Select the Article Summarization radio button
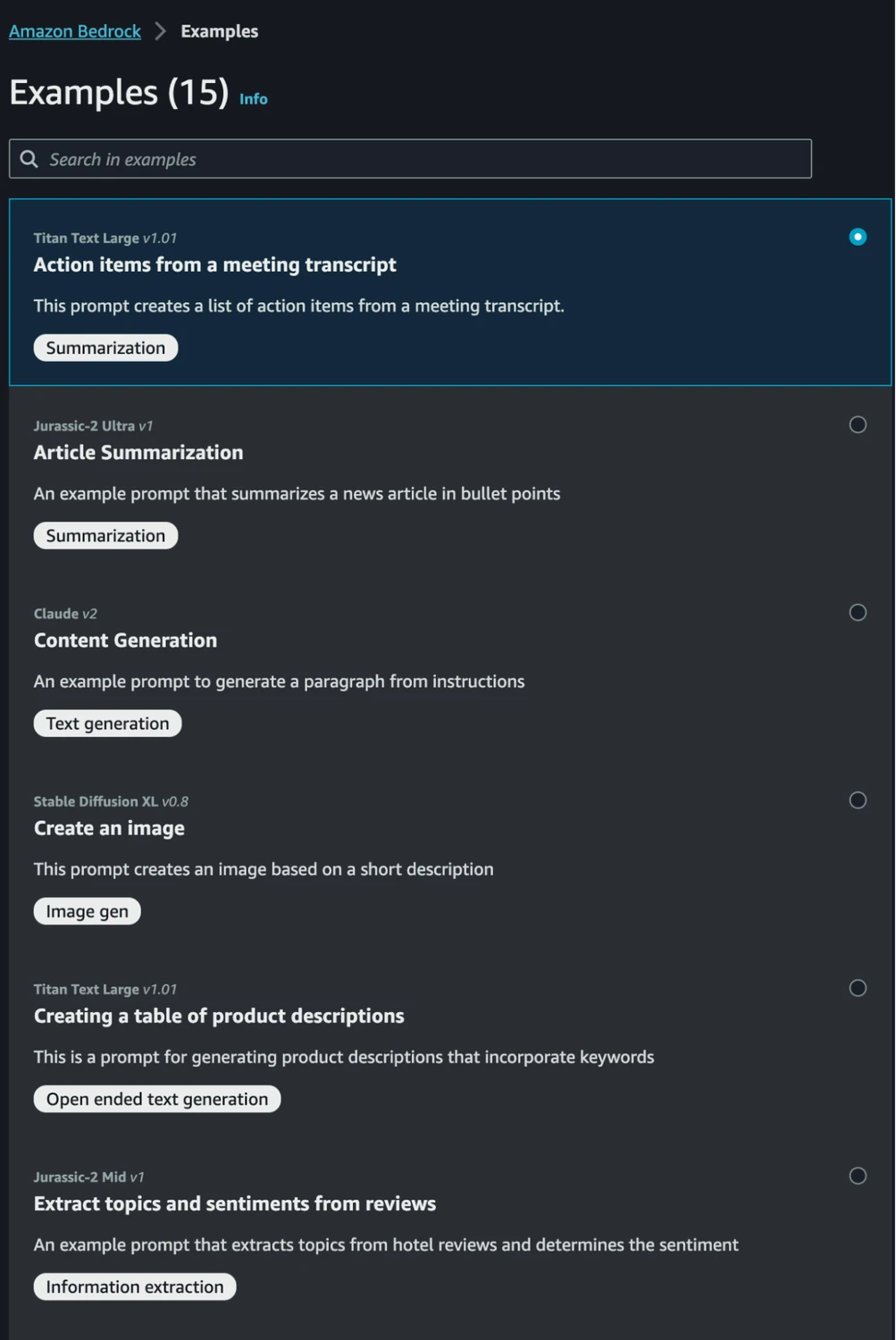Screen dimensions: 896x1340 pos(858,424)
